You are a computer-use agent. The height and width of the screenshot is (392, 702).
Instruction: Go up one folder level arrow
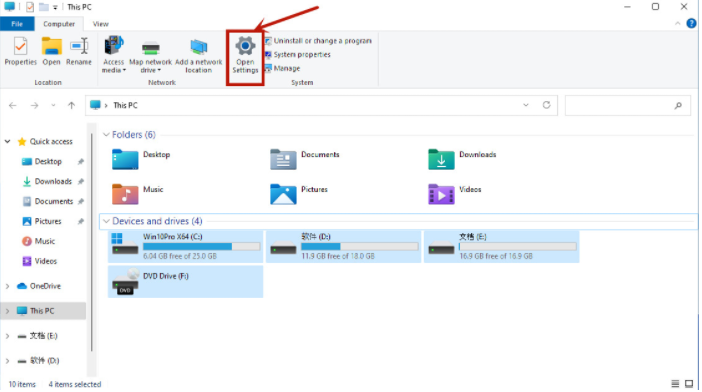click(72, 105)
